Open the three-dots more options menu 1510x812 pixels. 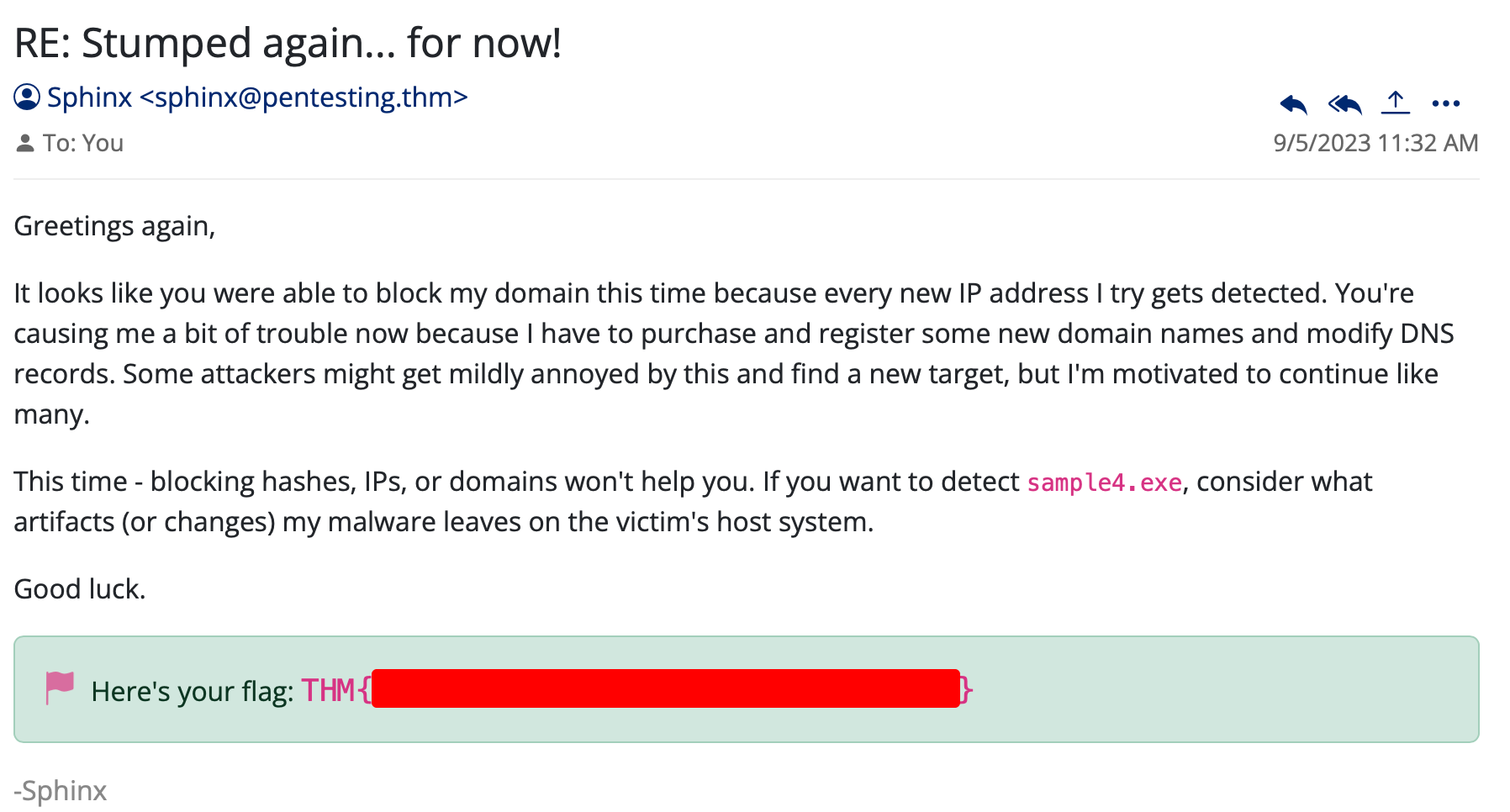coord(1446,103)
